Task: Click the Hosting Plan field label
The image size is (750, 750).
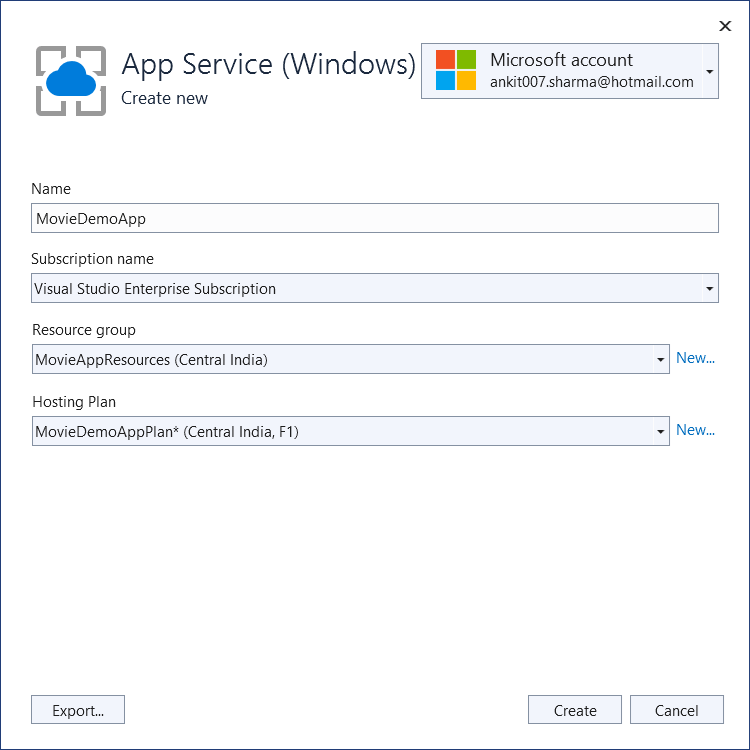Action: pyautogui.click(x=74, y=402)
